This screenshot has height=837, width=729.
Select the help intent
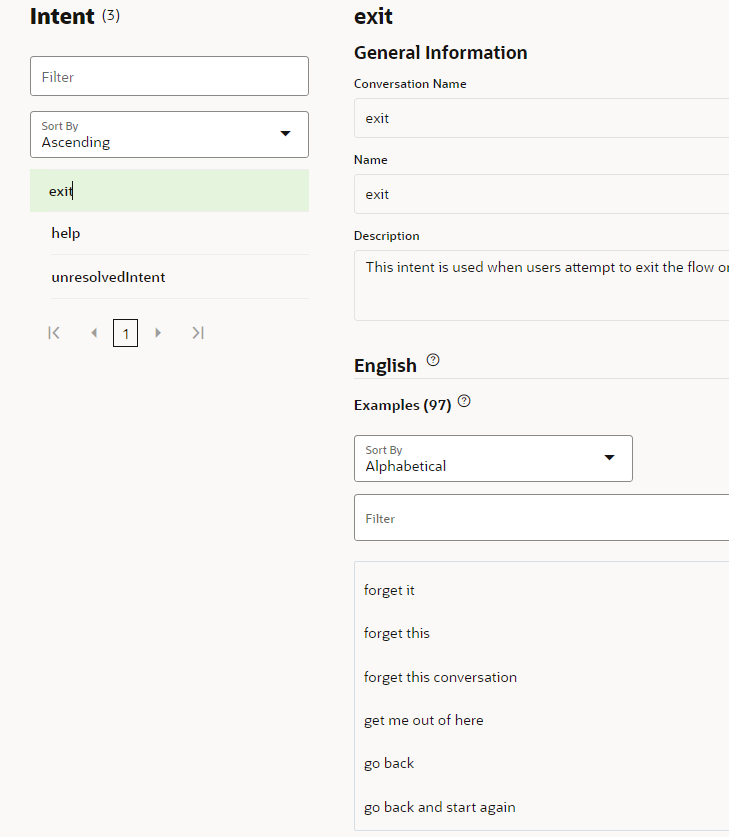point(169,233)
